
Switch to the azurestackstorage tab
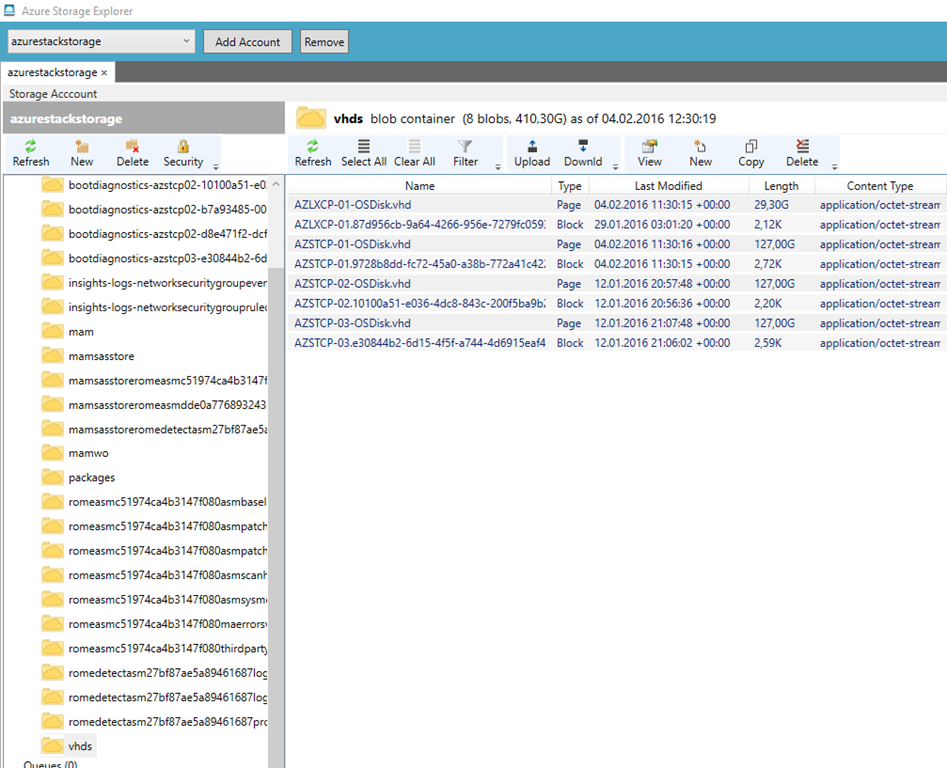52,73
